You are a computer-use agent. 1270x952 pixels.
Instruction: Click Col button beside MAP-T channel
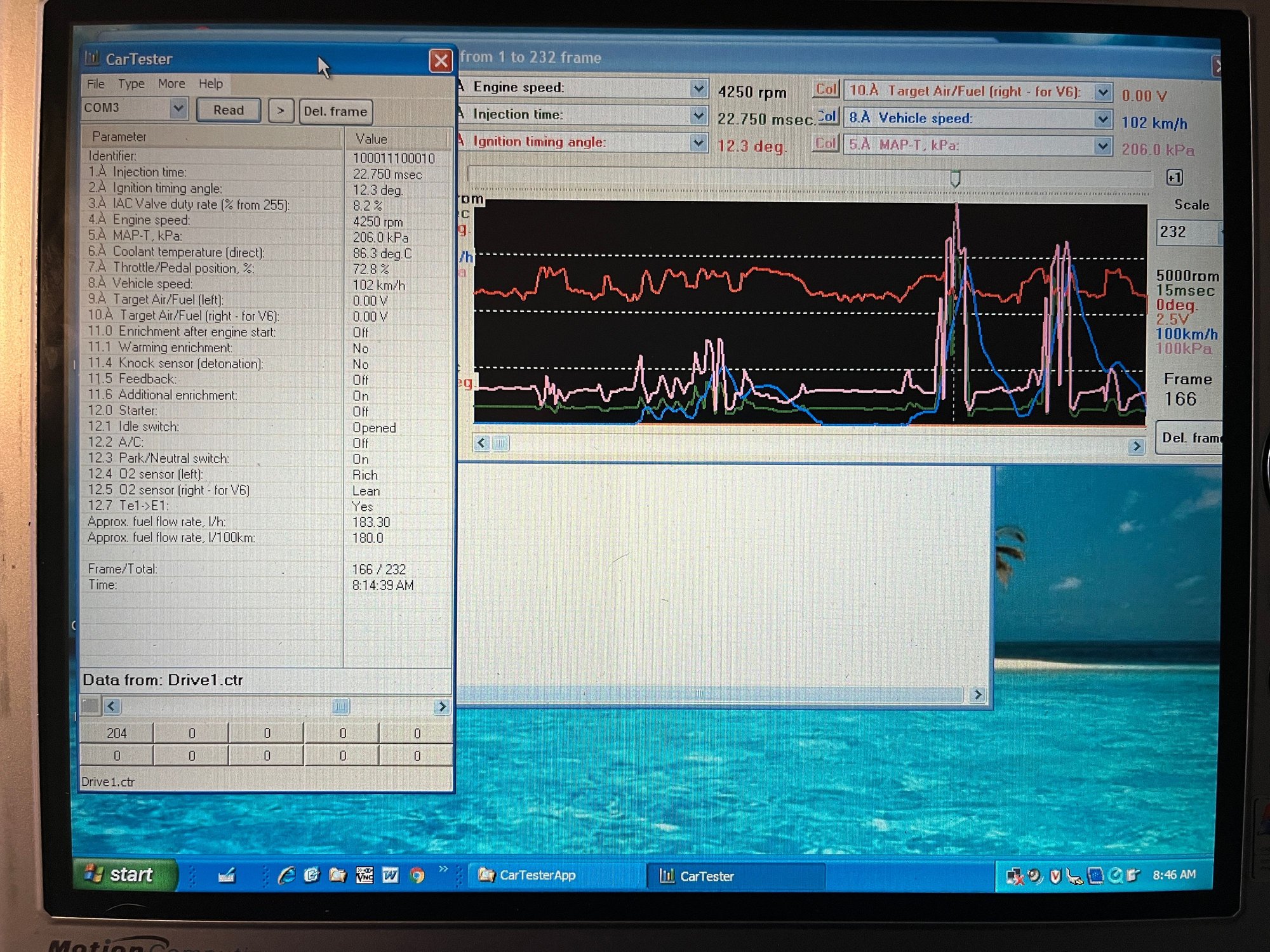[825, 144]
